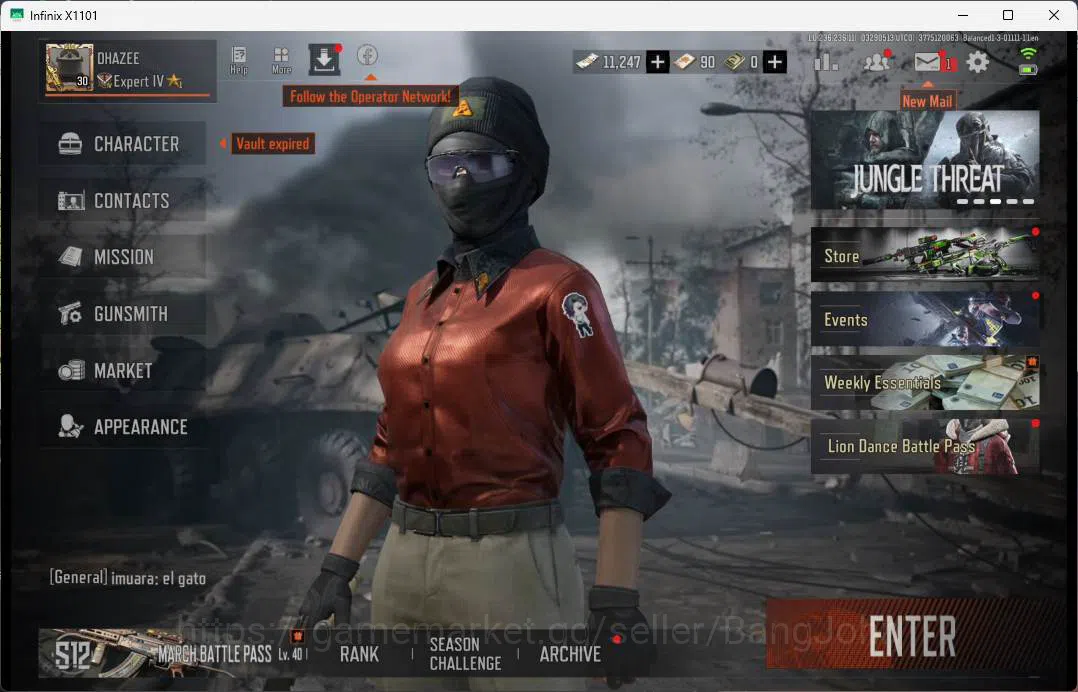Open DHAZEE player avatar profile
Screen dimensions: 1078x692
point(69,67)
